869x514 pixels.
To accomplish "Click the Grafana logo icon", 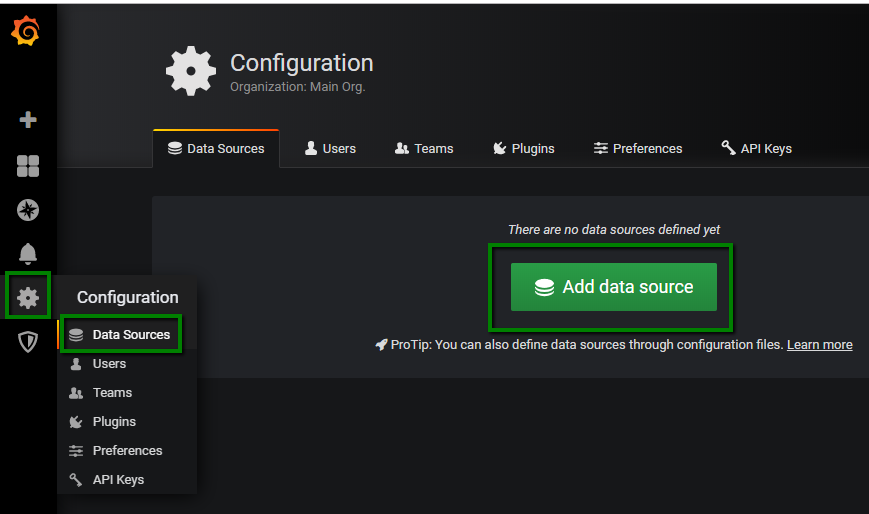I will [x=26, y=32].
